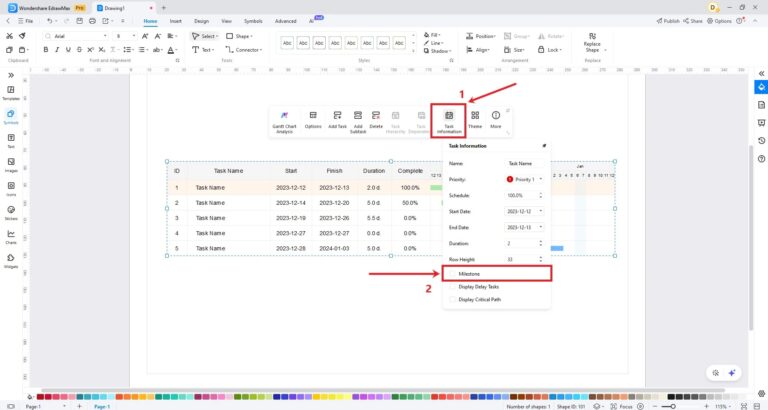
Task: Increase font size with A+ icon
Action: coord(145,36)
